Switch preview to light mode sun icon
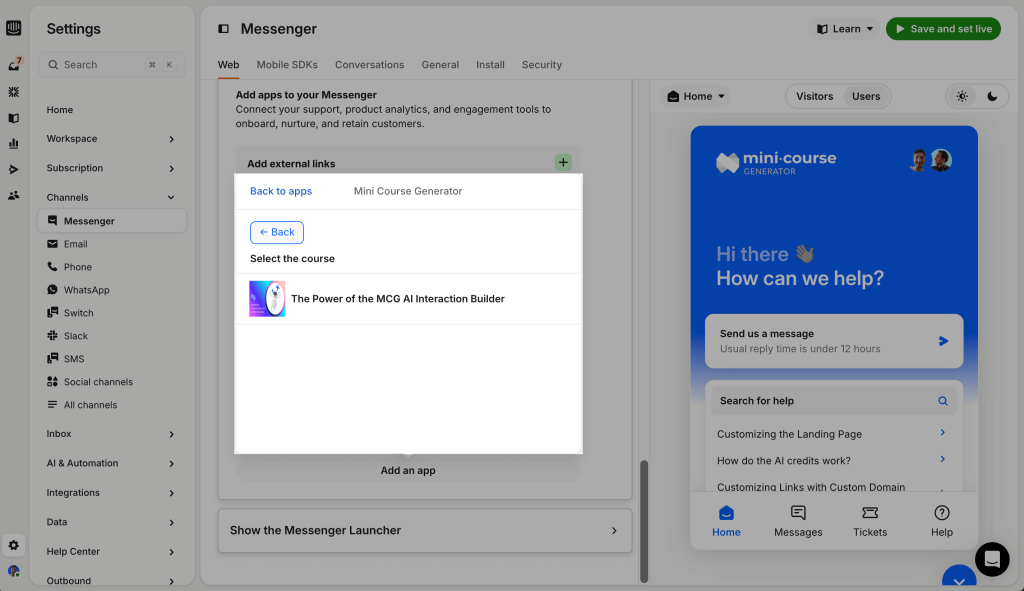This screenshot has height=591, width=1024. (962, 96)
